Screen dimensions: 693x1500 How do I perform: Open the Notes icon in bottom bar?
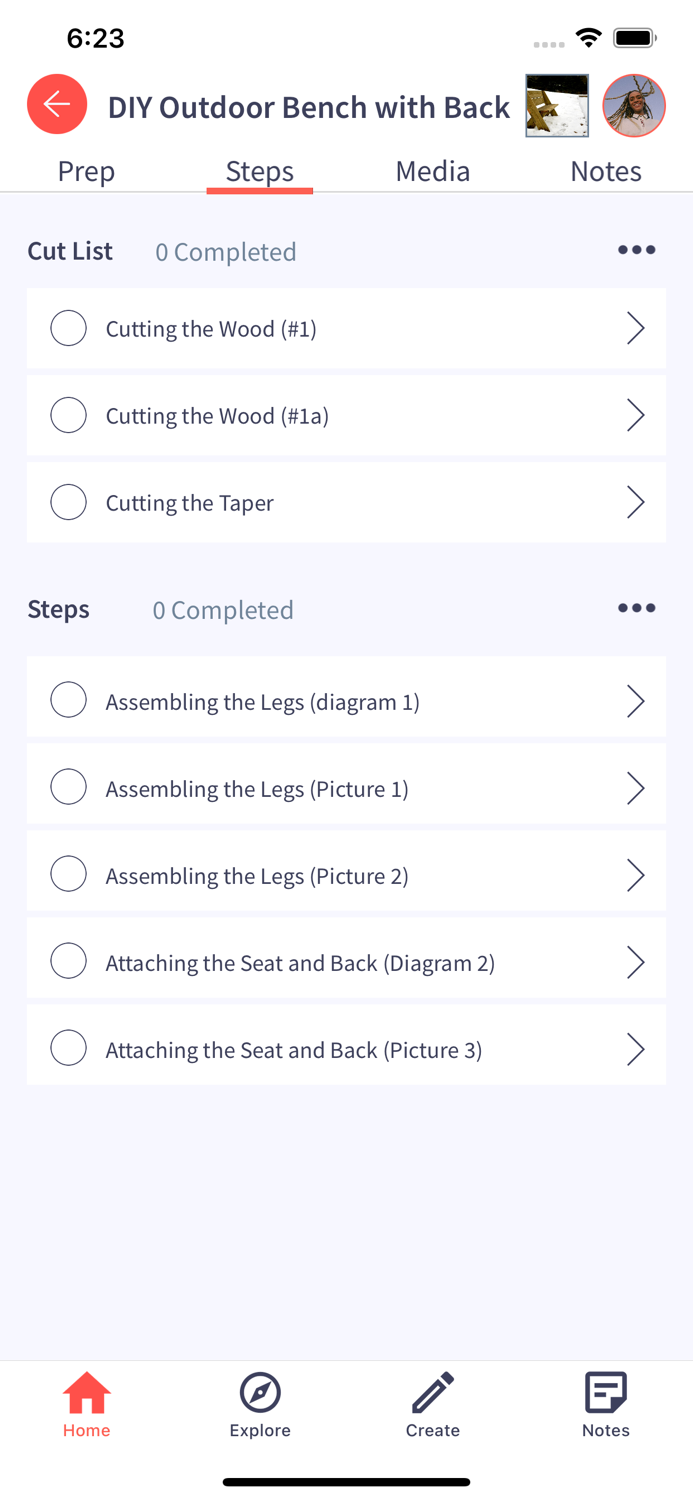pos(606,1404)
